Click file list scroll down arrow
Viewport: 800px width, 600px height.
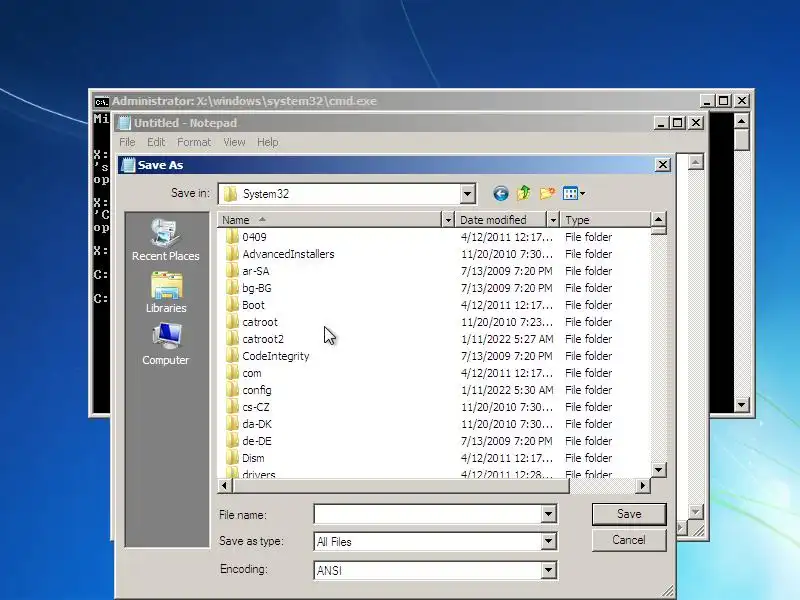click(659, 469)
